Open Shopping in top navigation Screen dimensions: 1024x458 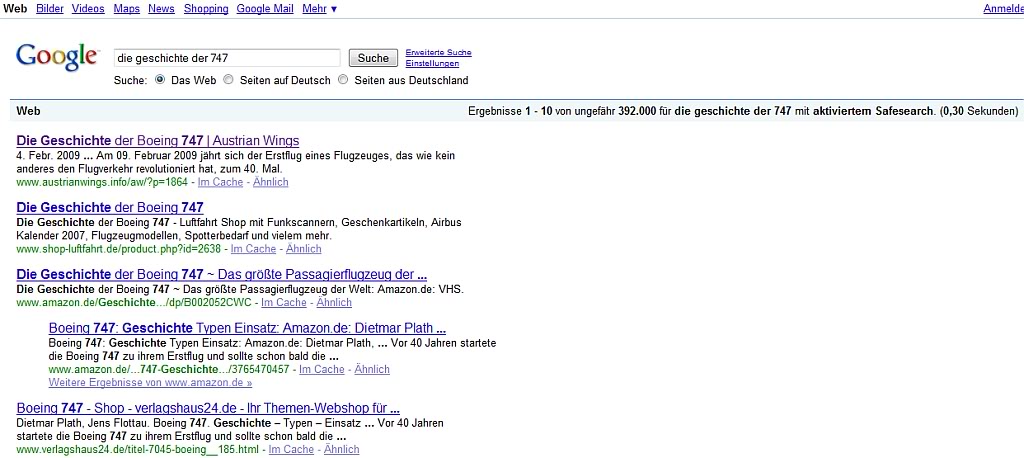pyautogui.click(x=206, y=8)
